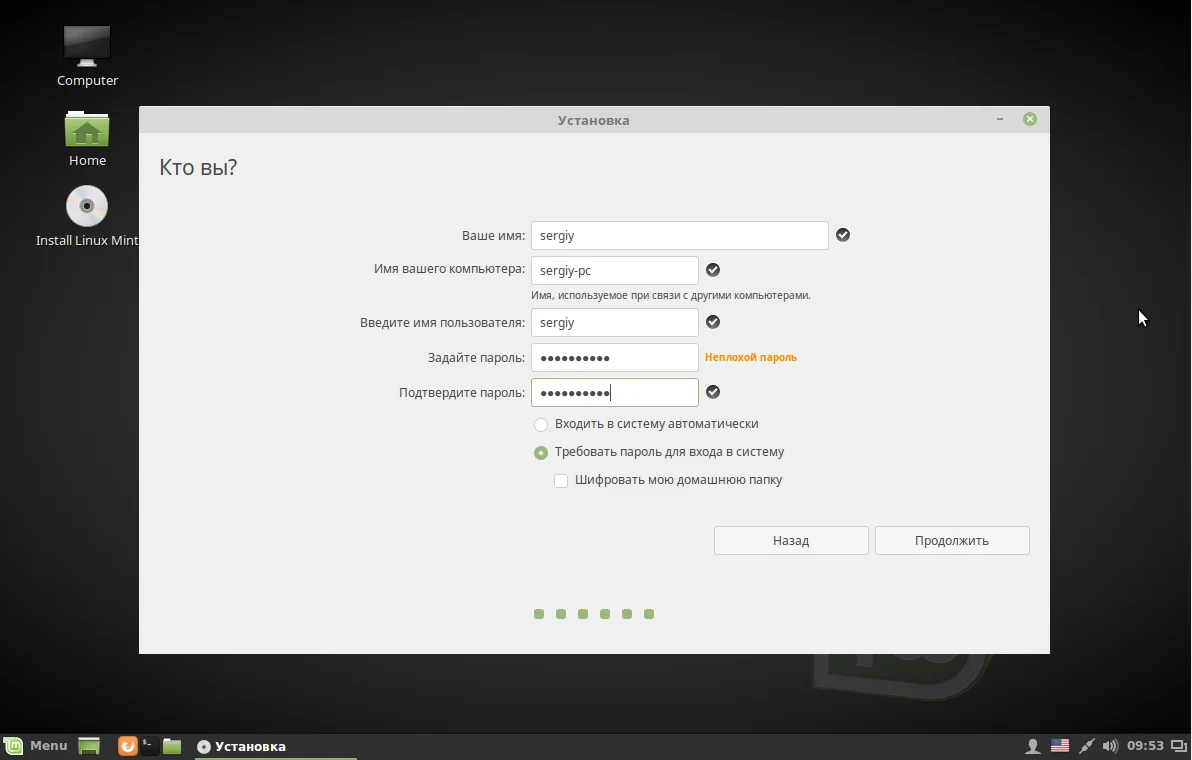Click the 09:53 clock in panel
The width and height of the screenshot is (1192, 760).
(1145, 746)
